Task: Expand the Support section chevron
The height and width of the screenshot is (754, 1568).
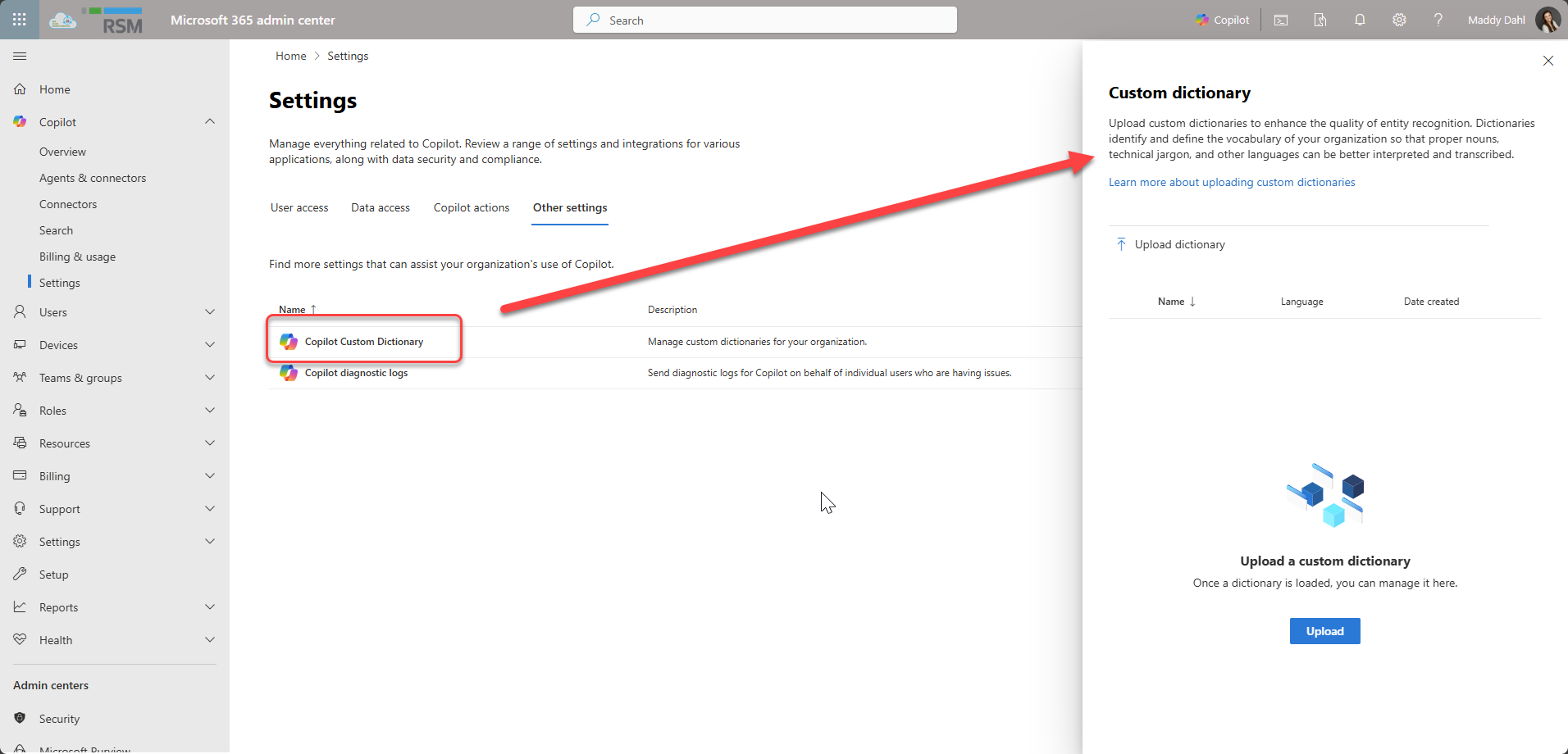Action: 210,509
